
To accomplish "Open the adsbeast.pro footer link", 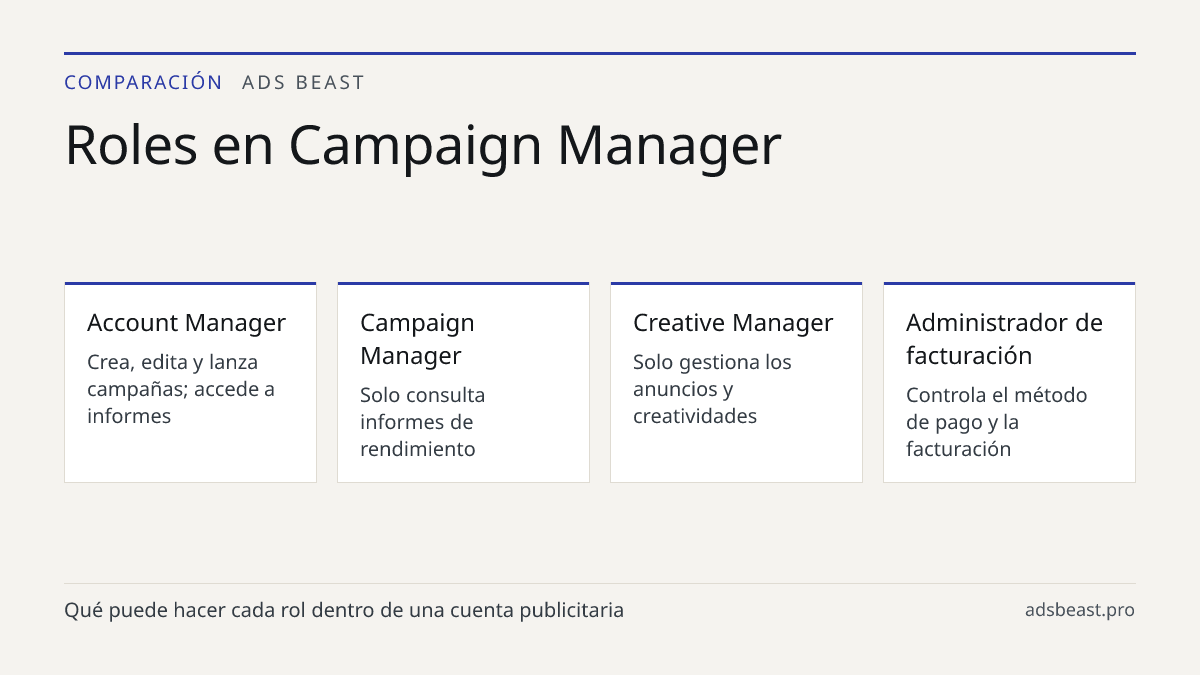I will (1080, 610).
